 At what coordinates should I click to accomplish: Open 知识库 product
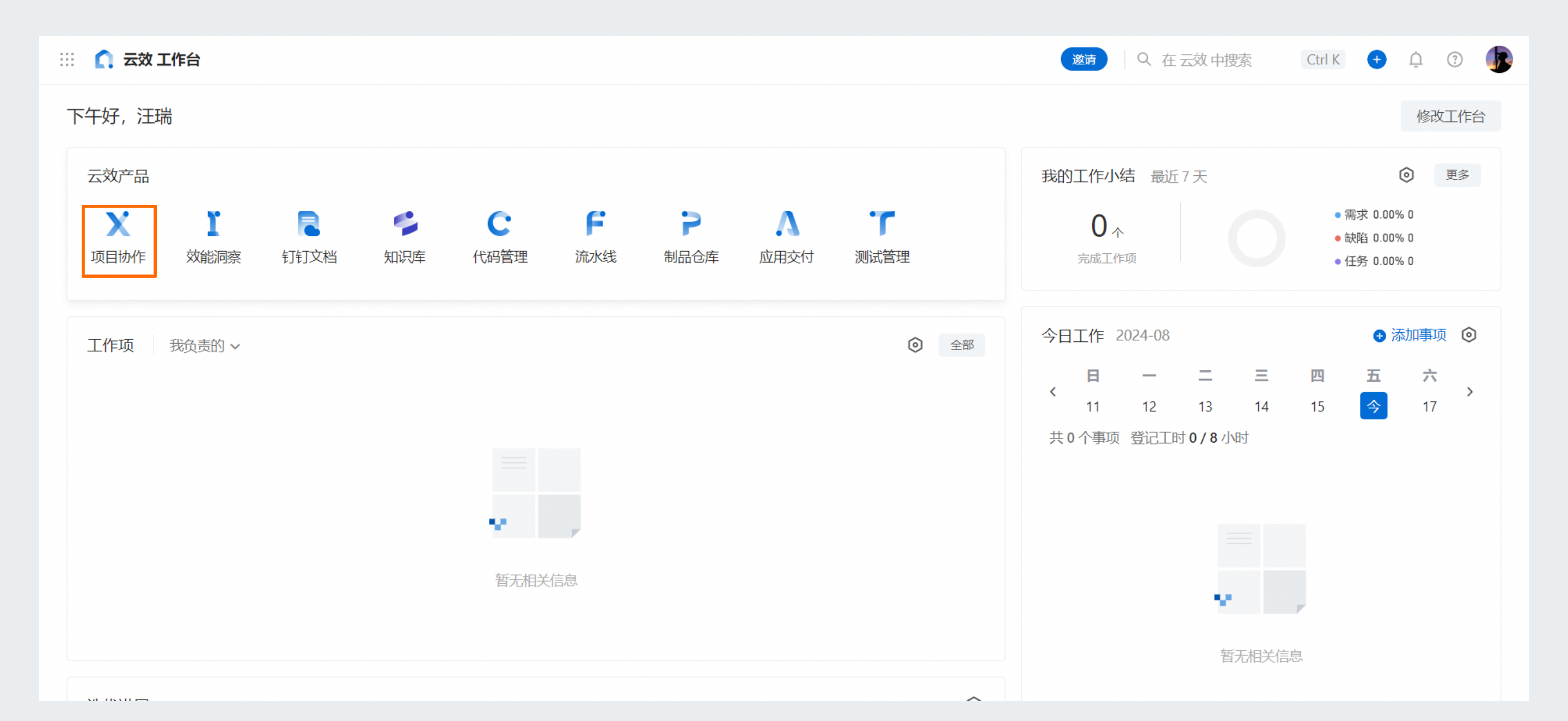click(x=405, y=238)
